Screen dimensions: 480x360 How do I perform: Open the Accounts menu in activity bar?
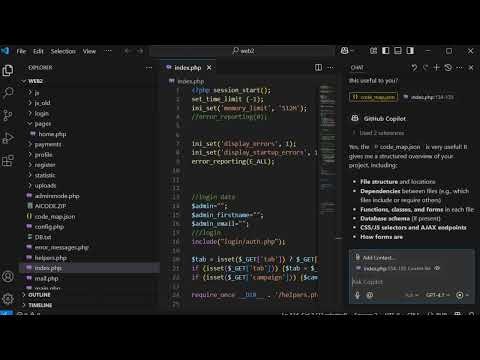8,276
